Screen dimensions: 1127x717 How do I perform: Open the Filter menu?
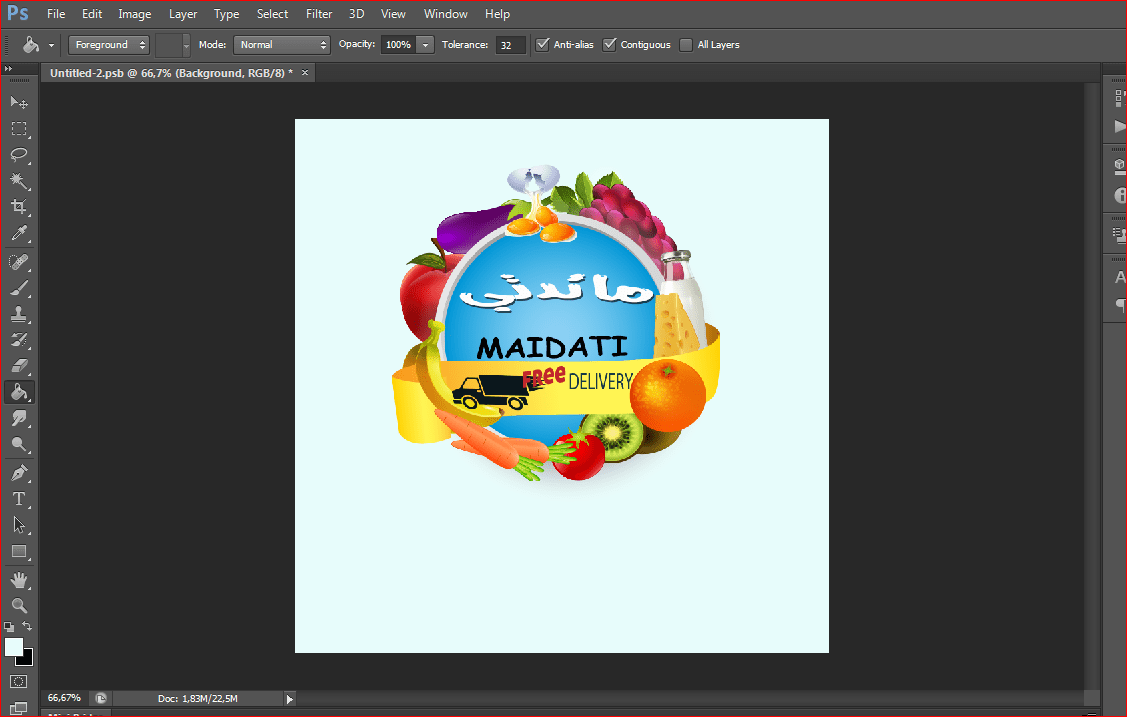(x=319, y=14)
